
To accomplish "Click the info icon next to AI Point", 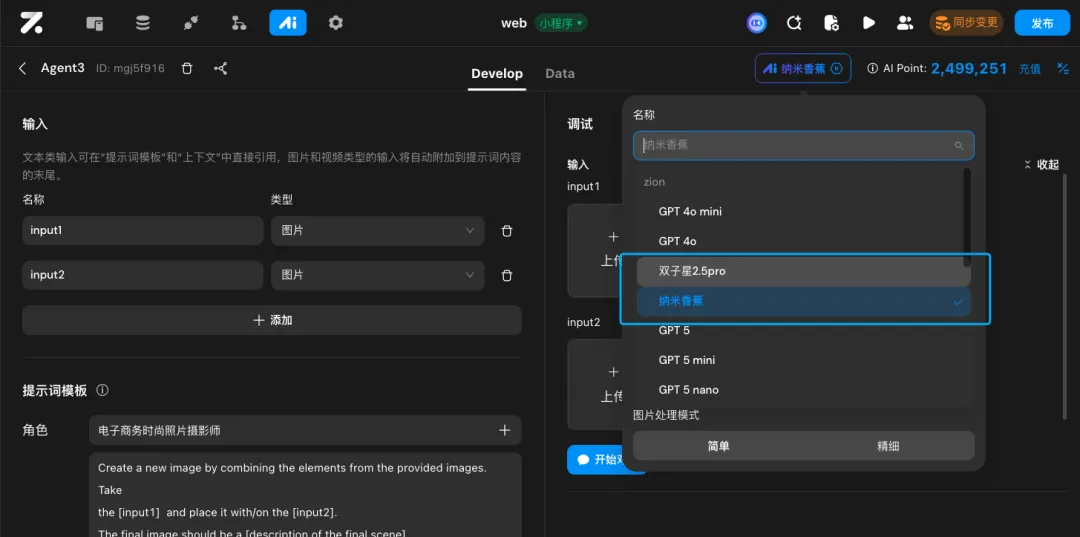I will click(873, 68).
